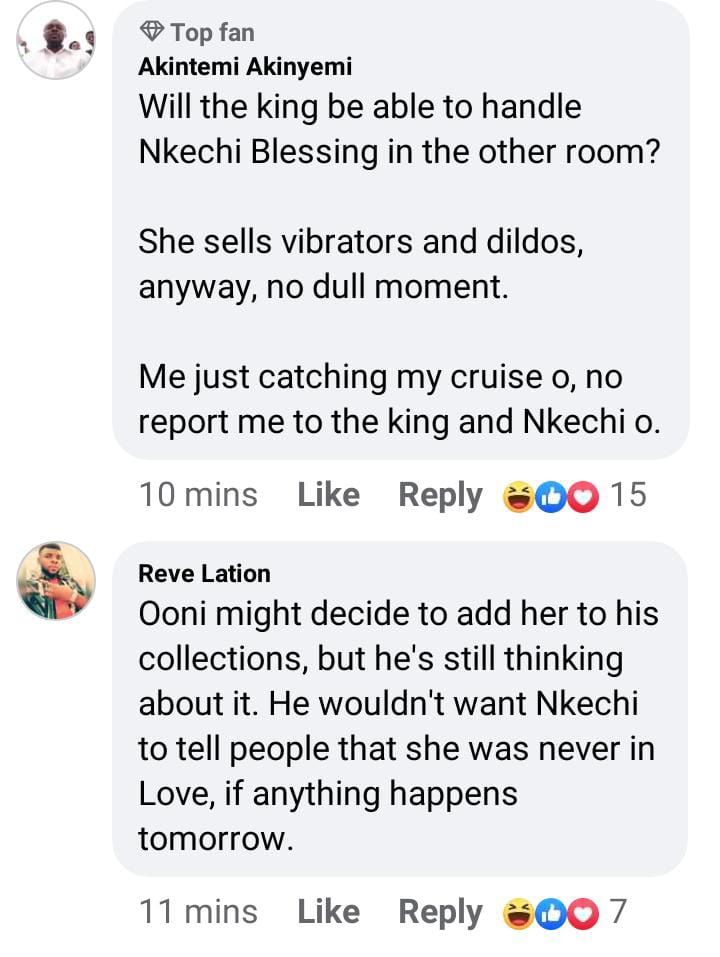Reply to Akintemi Akinyemi's comment

pyautogui.click(x=440, y=495)
